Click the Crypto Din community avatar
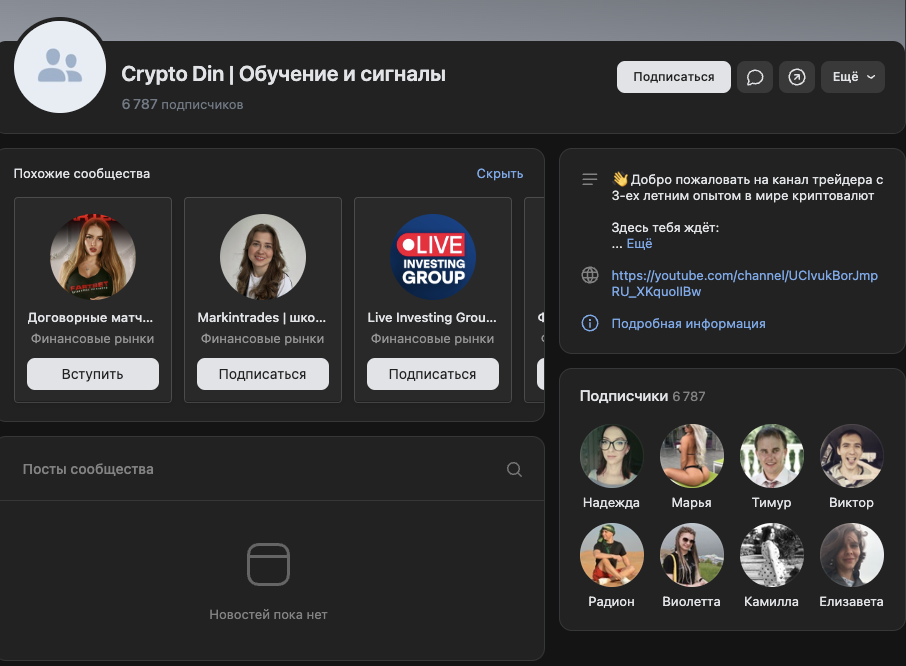The width and height of the screenshot is (906, 666). click(60, 67)
